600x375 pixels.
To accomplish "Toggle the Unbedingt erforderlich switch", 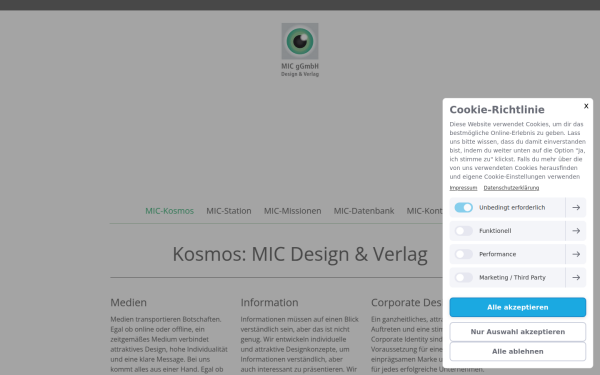I will [x=464, y=207].
